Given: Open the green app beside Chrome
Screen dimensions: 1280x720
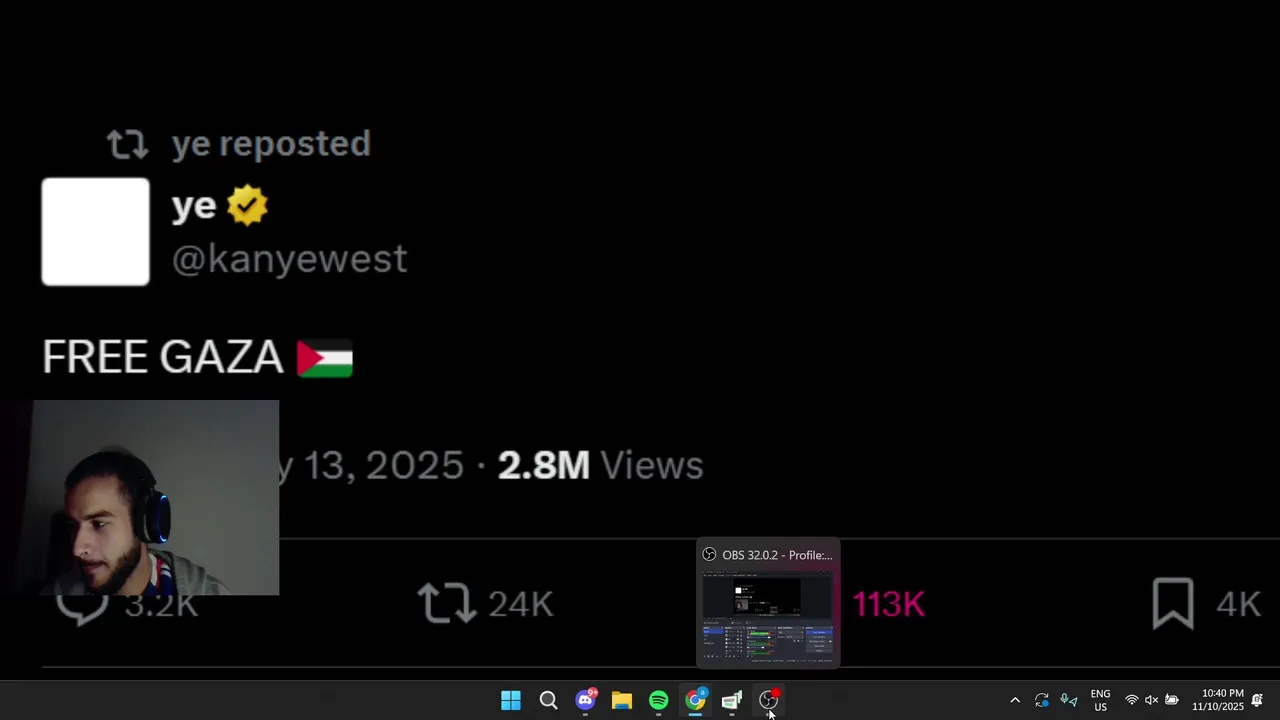Looking at the screenshot, I should coord(732,700).
